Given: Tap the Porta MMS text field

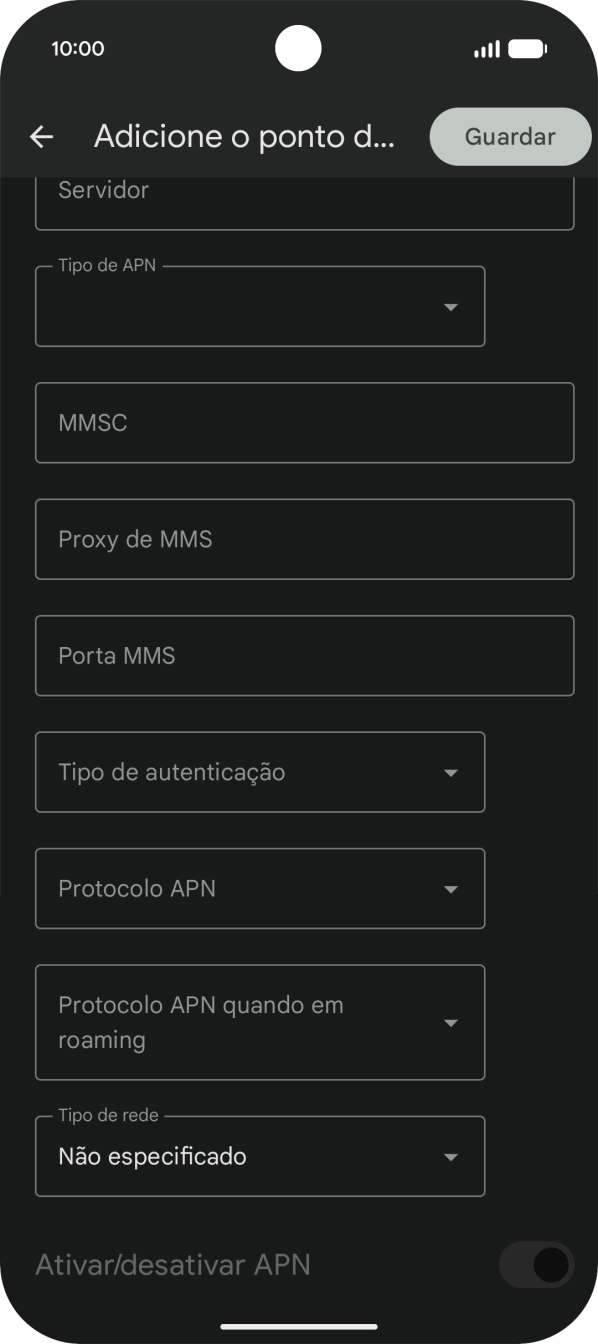Looking at the screenshot, I should point(304,655).
